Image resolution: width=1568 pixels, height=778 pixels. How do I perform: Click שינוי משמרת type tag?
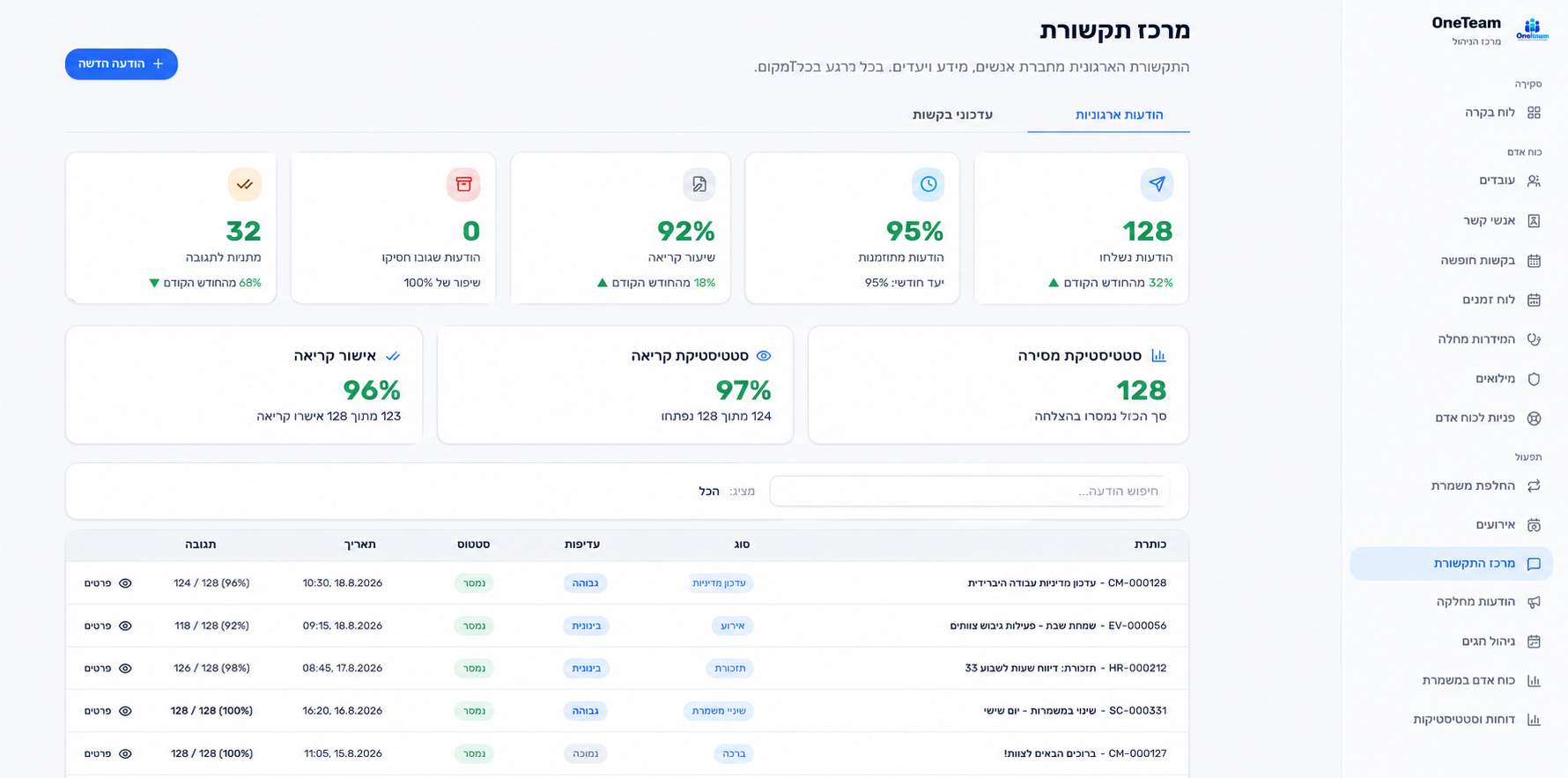coord(719,711)
